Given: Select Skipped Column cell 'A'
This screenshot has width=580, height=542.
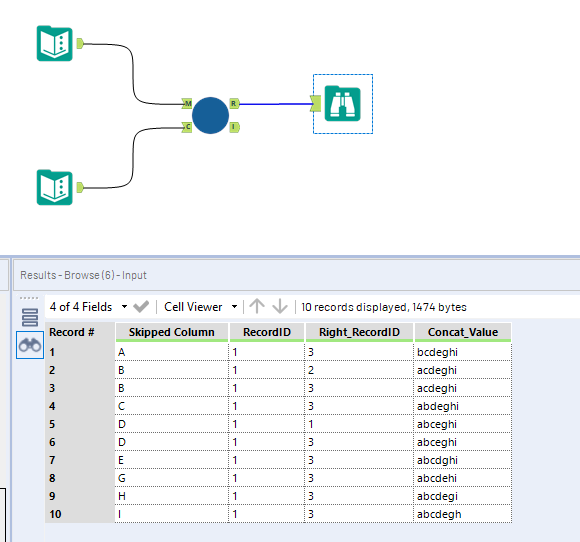Looking at the screenshot, I should 172,352.
